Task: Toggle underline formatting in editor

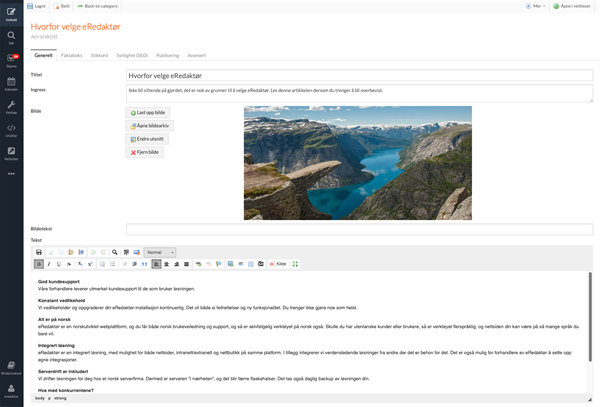Action: tap(59, 264)
